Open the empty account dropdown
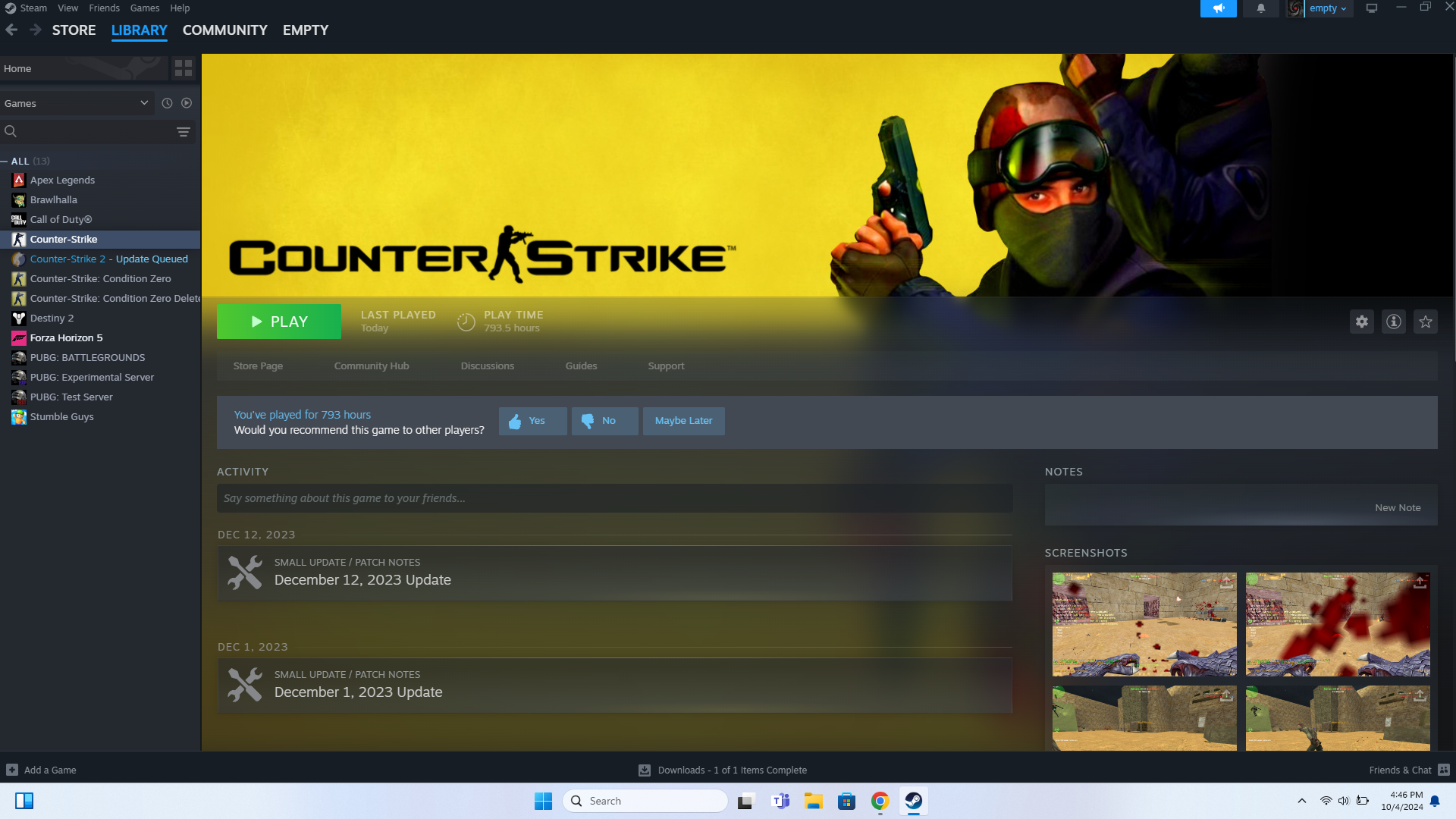Screen dimensions: 1456x819 tap(1328, 8)
